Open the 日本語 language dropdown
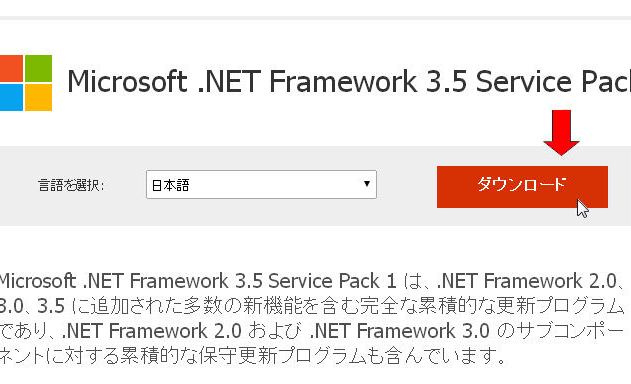The image size is (631, 384). pos(261,184)
